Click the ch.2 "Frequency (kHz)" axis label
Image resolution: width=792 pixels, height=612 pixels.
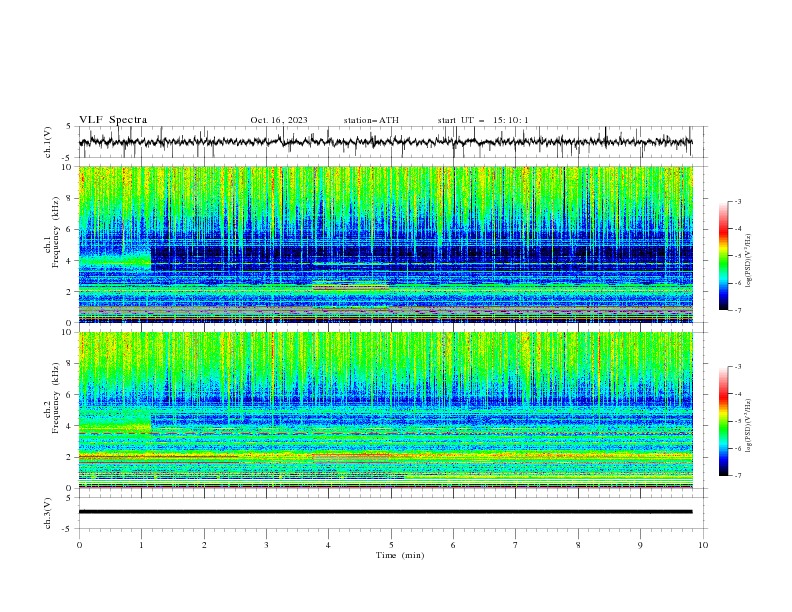(x=56, y=398)
